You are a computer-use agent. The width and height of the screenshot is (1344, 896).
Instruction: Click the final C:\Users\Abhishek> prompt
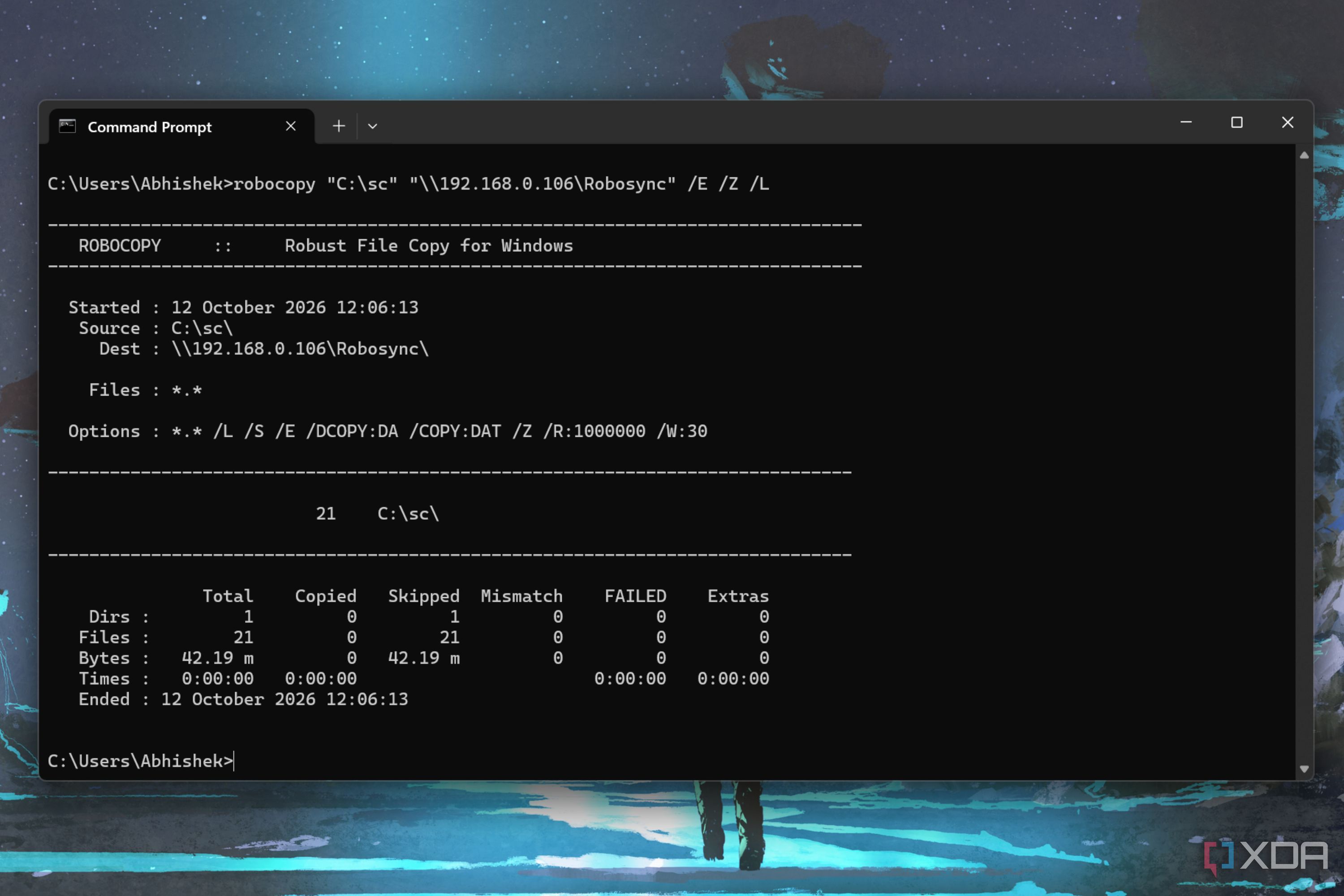[141, 761]
